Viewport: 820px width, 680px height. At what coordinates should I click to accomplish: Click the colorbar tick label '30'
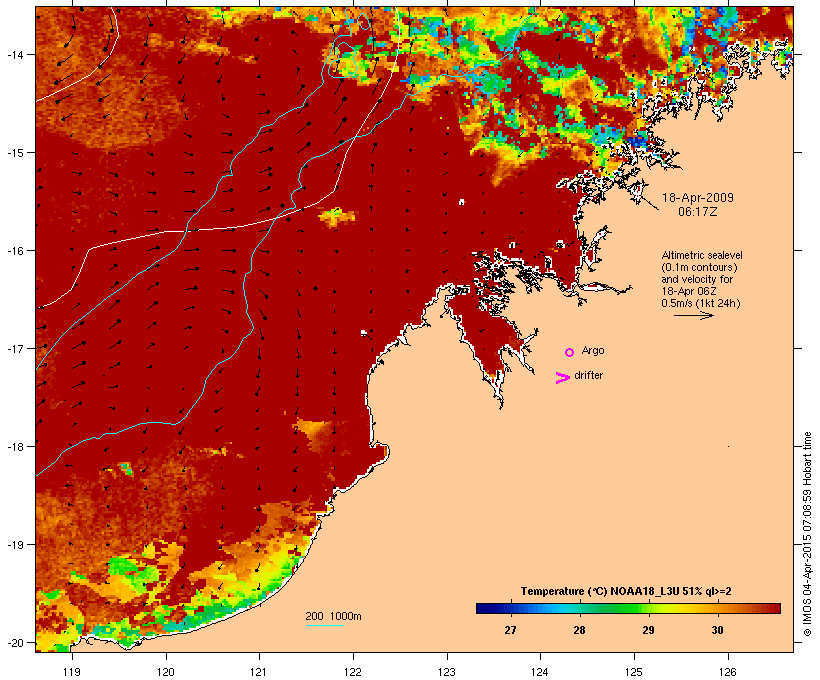click(x=718, y=630)
